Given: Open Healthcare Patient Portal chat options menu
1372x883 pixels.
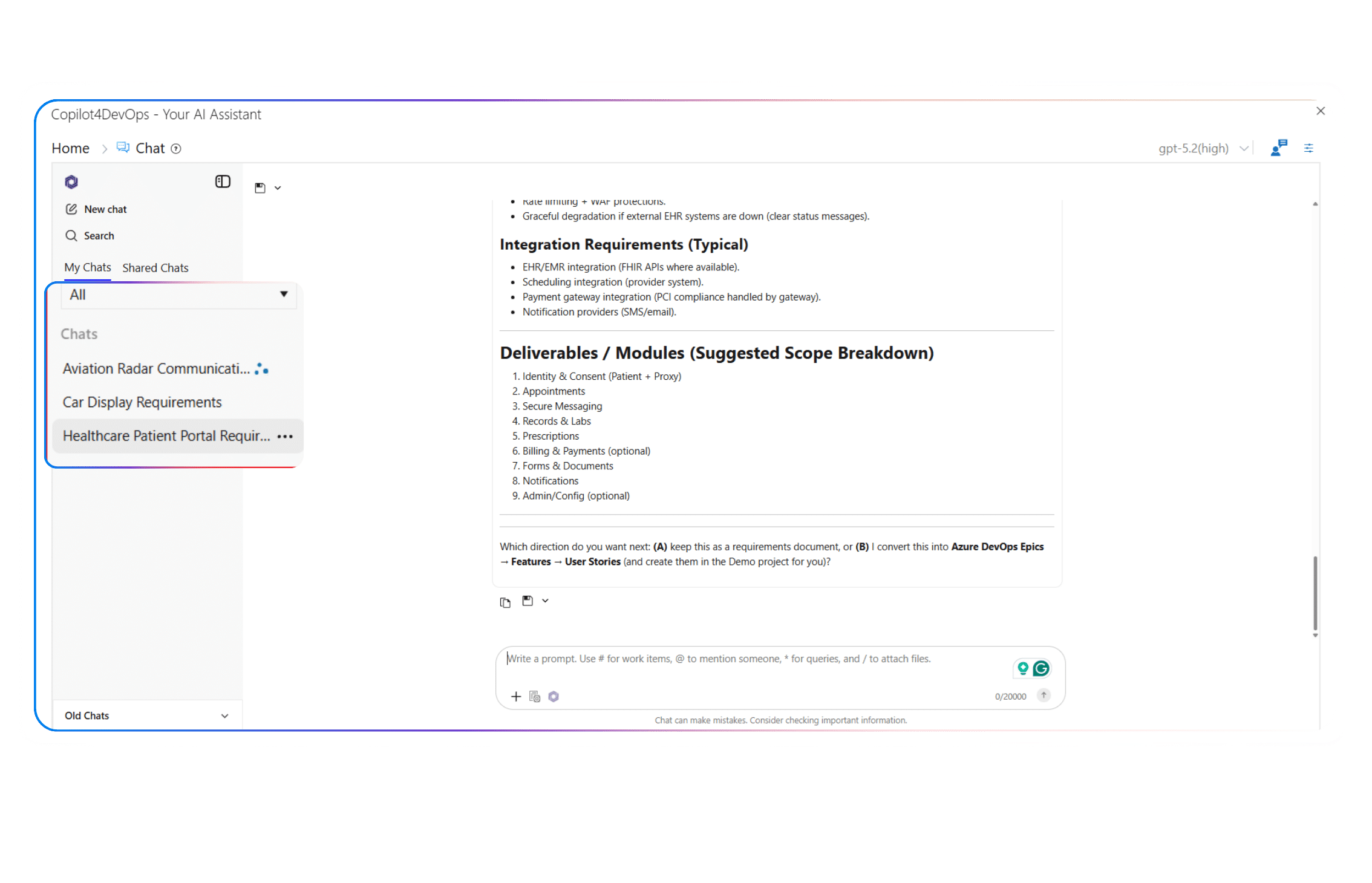Looking at the screenshot, I should (x=285, y=436).
